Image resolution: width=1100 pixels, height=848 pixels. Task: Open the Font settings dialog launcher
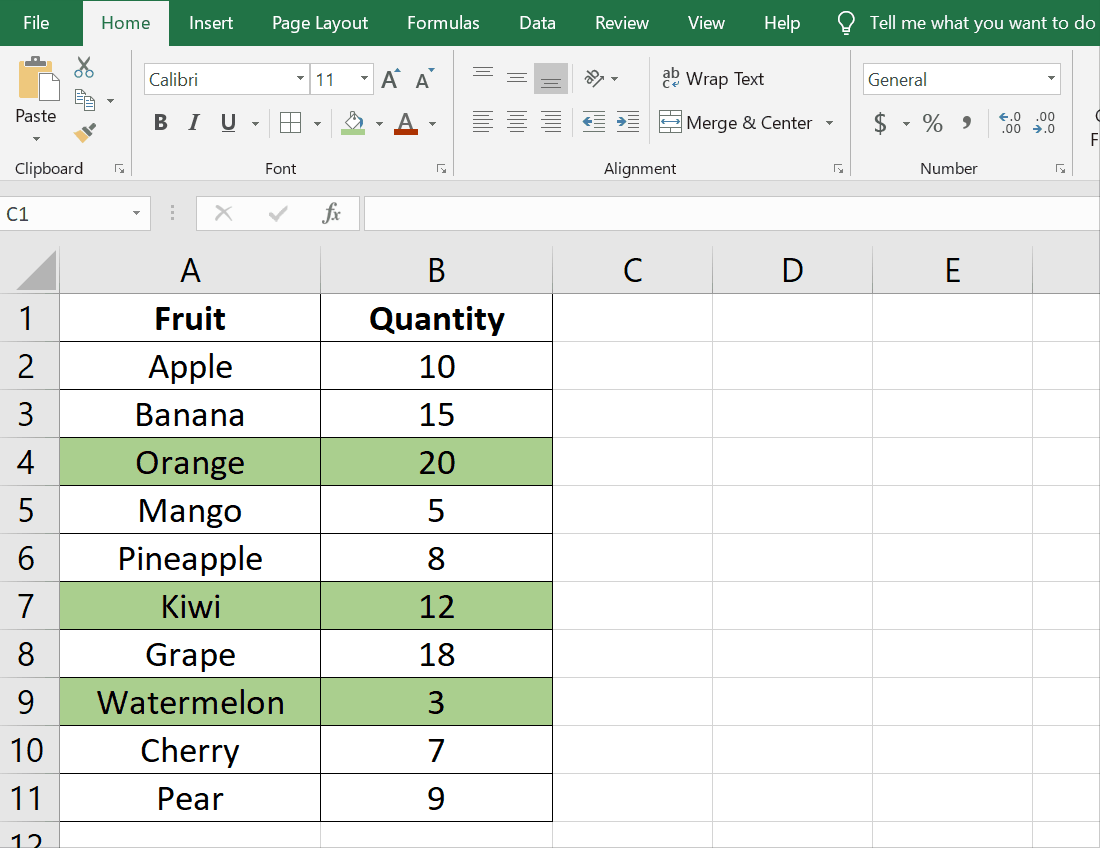(x=441, y=169)
